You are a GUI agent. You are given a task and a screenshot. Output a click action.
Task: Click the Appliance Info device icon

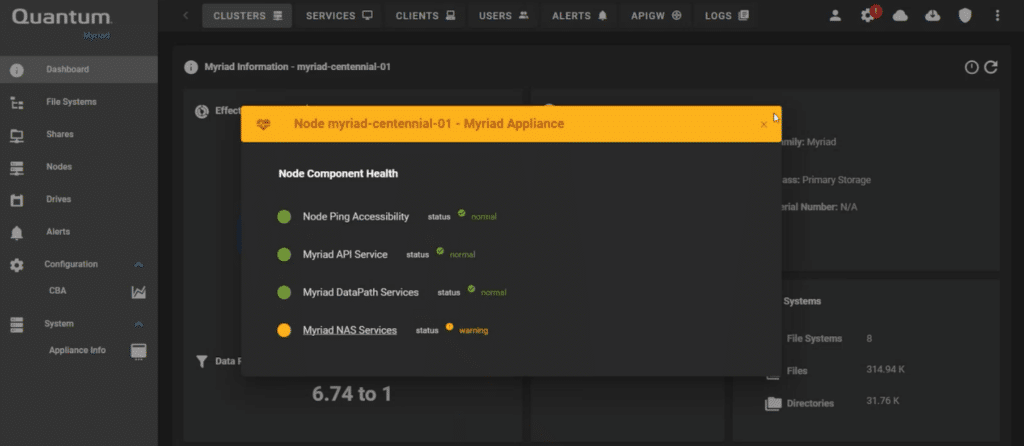tap(138, 351)
